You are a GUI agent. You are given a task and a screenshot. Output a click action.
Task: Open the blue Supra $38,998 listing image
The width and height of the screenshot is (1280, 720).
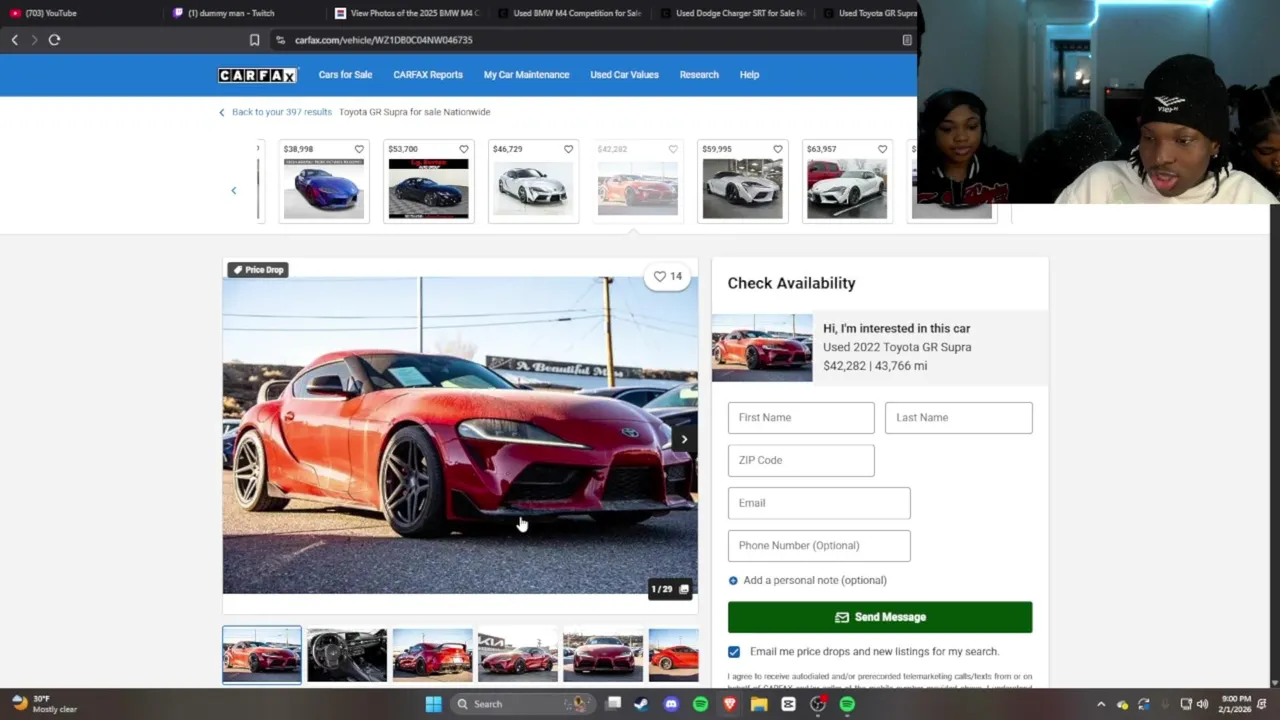click(324, 188)
